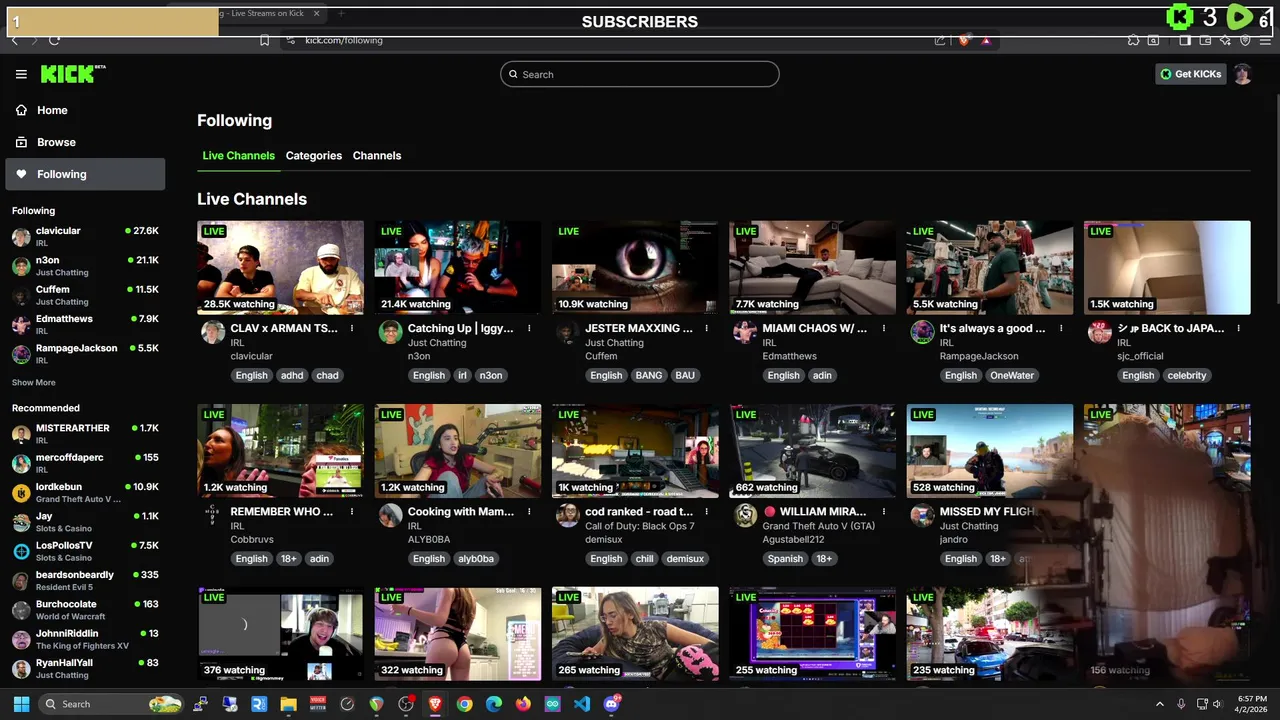Click the Spanish tag on Agustabell212 stream
This screenshot has height=720, width=1280.
(x=785, y=559)
